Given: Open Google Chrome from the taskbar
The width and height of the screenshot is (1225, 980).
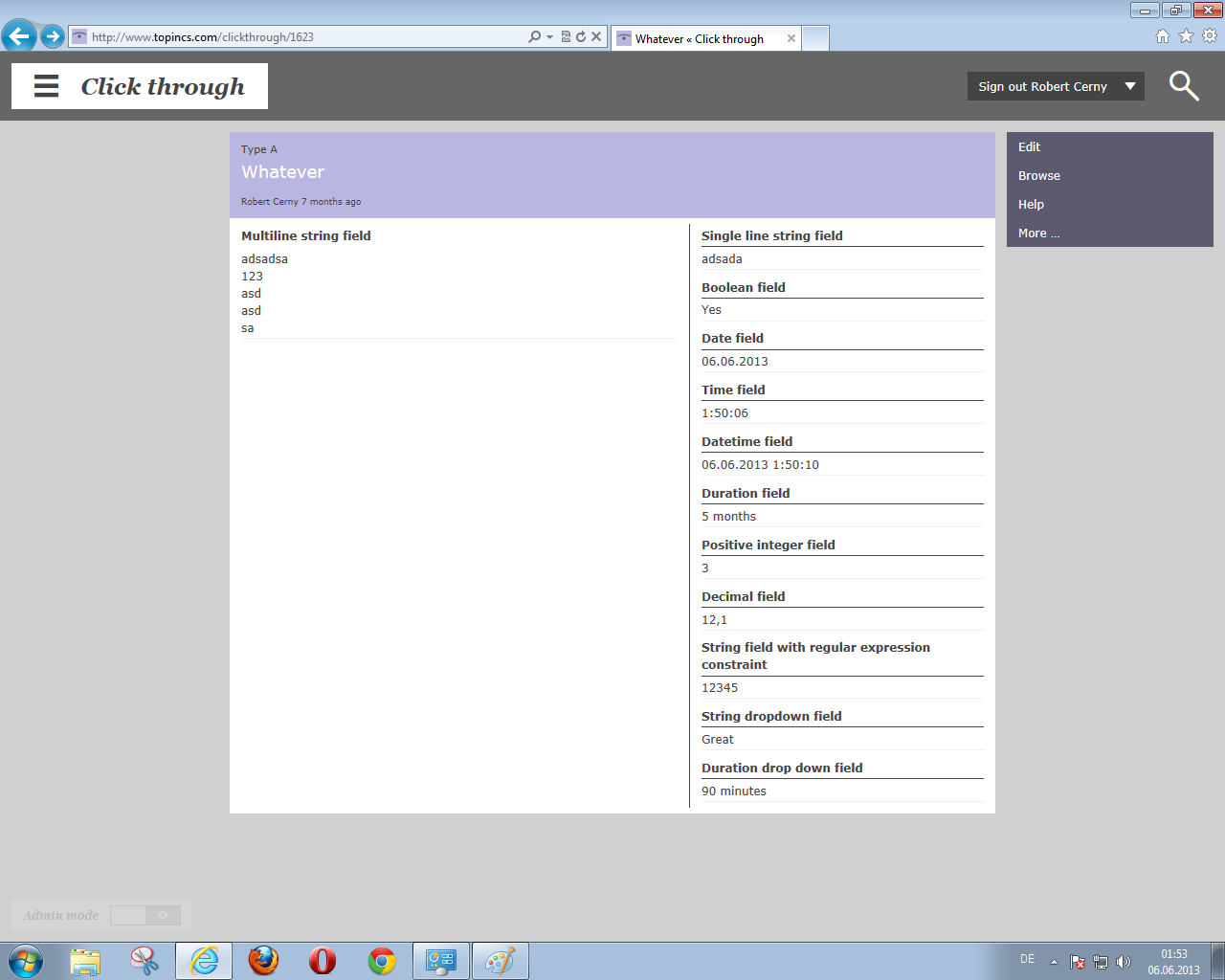Looking at the screenshot, I should pos(382,961).
